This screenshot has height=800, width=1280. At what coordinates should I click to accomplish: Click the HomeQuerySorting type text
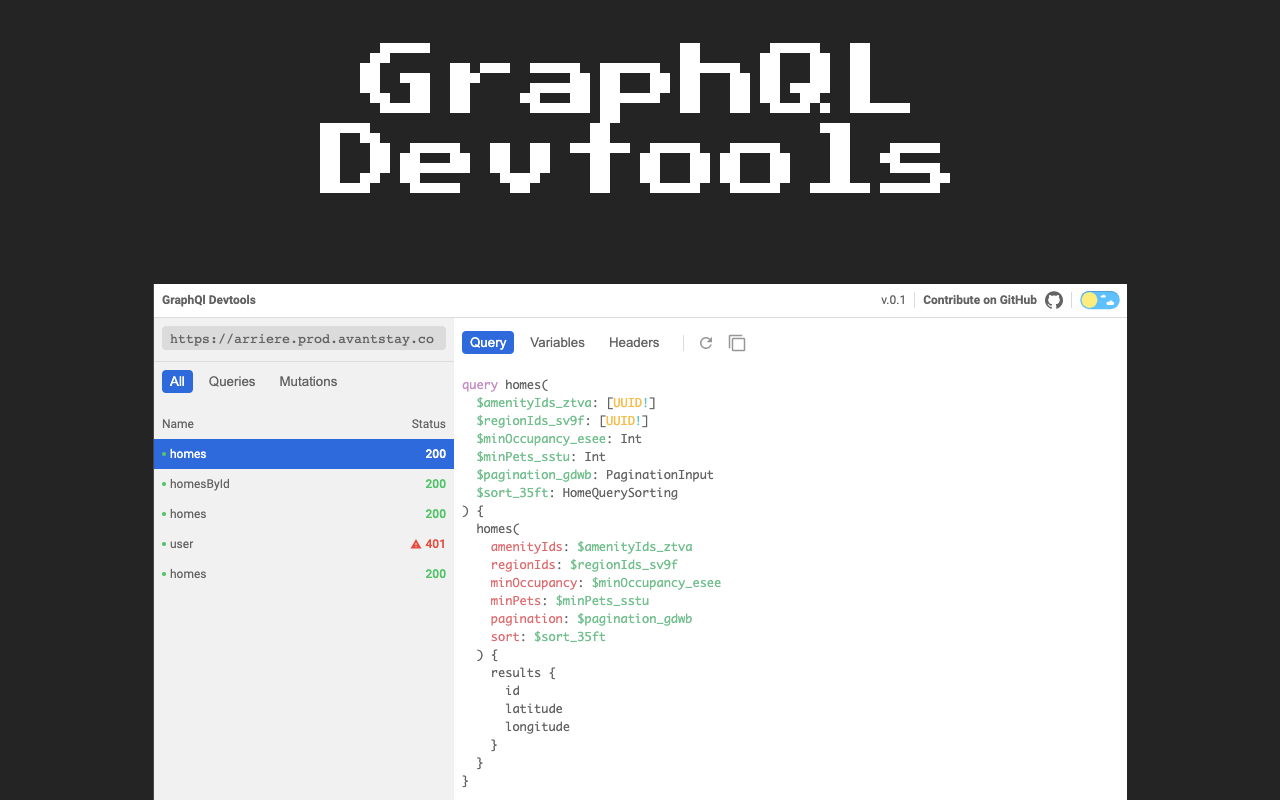[x=620, y=493]
